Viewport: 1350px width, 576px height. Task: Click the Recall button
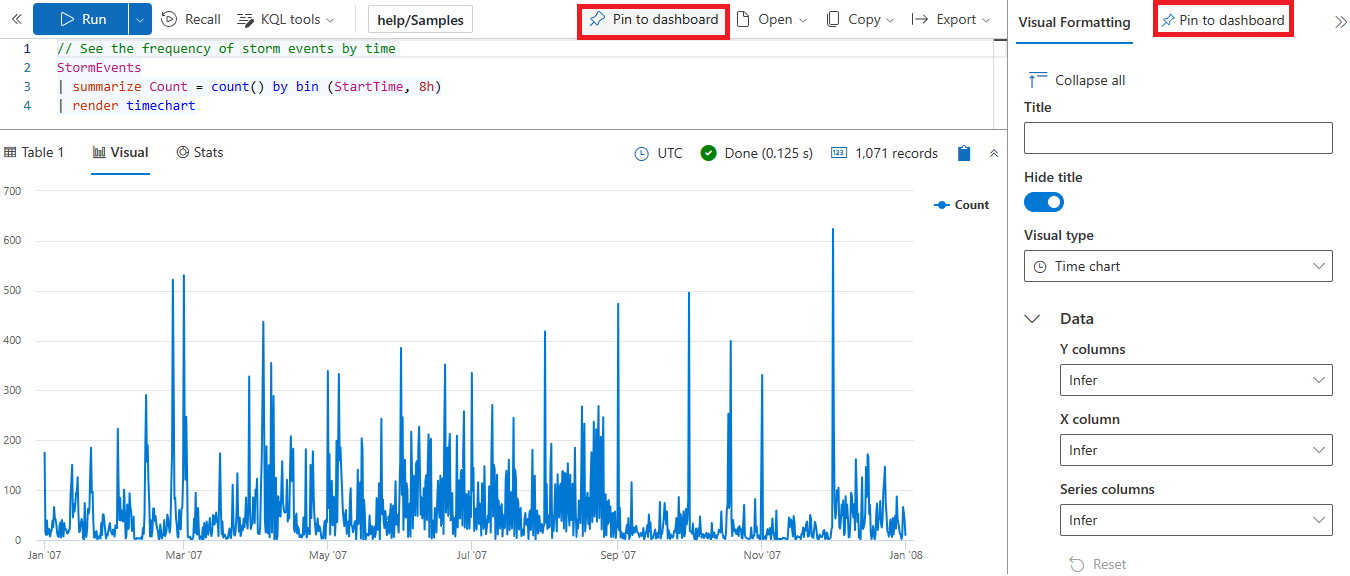pyautogui.click(x=191, y=19)
